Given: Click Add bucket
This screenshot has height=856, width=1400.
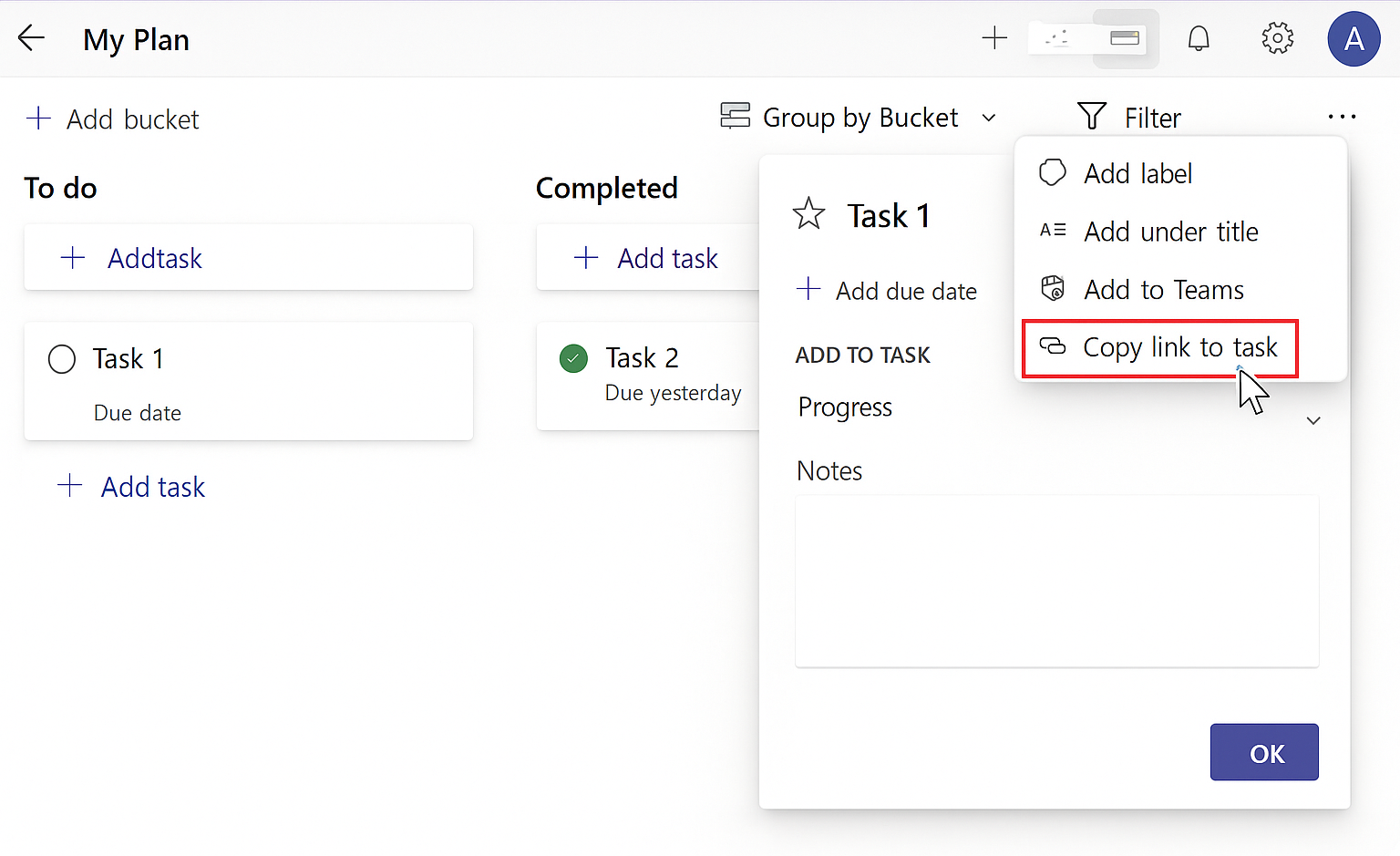Looking at the screenshot, I should pos(113,119).
